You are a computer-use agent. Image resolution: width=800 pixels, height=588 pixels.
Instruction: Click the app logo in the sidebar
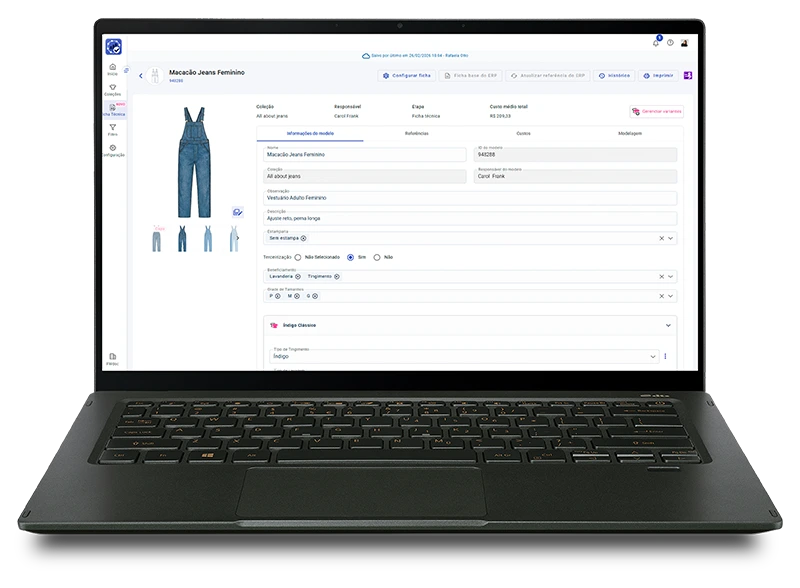pos(113,47)
